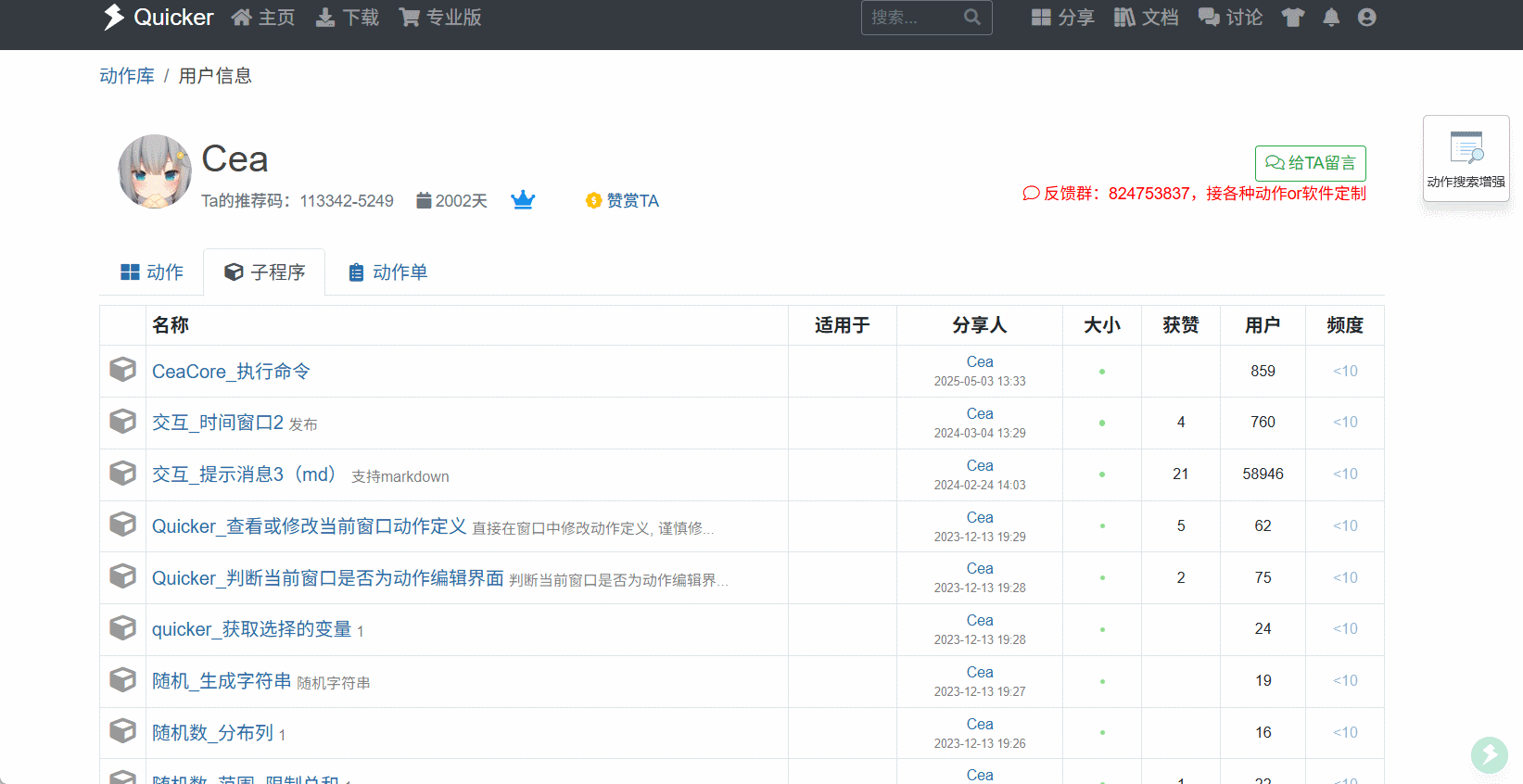
Task: Click 给TA留言 message button
Action: [1311, 163]
